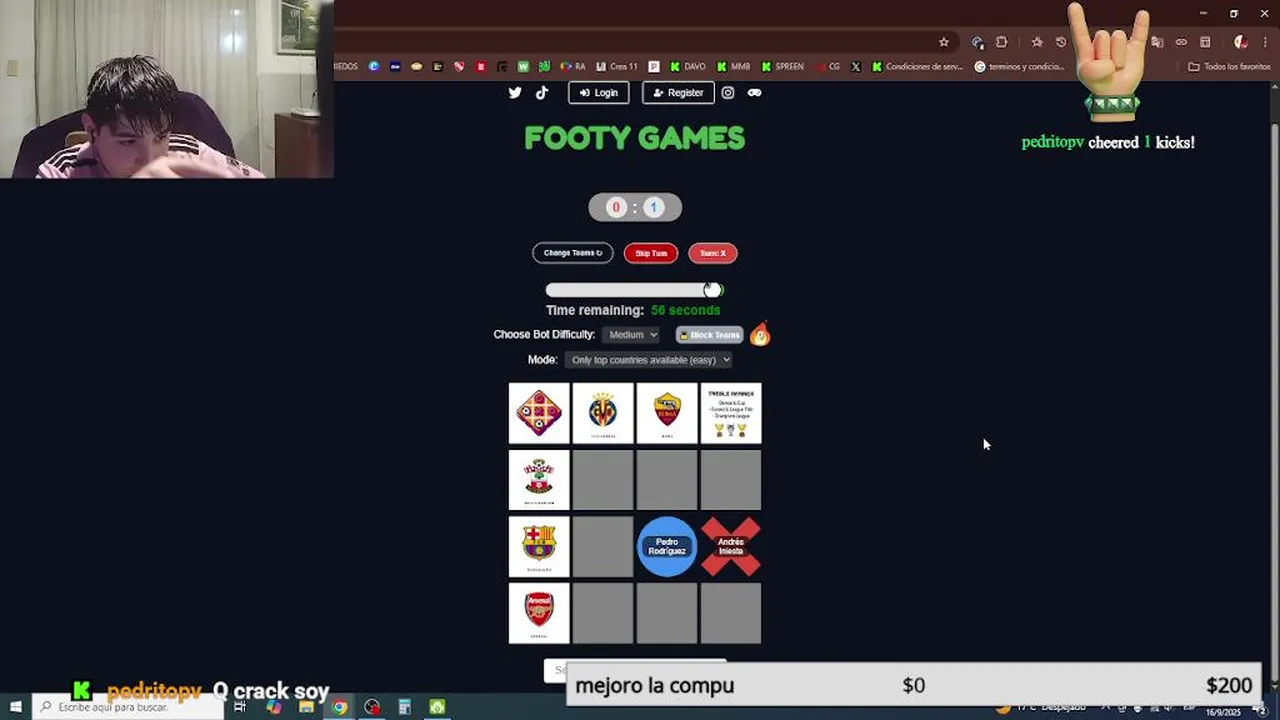
Task: Click the Treble Winner column header tile
Action: pyautogui.click(x=731, y=413)
